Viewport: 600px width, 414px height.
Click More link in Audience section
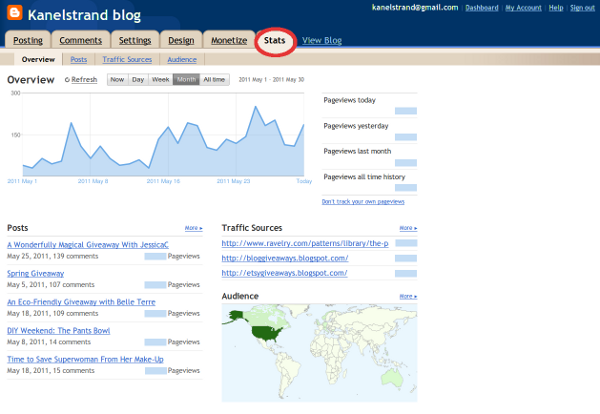[x=408, y=297]
